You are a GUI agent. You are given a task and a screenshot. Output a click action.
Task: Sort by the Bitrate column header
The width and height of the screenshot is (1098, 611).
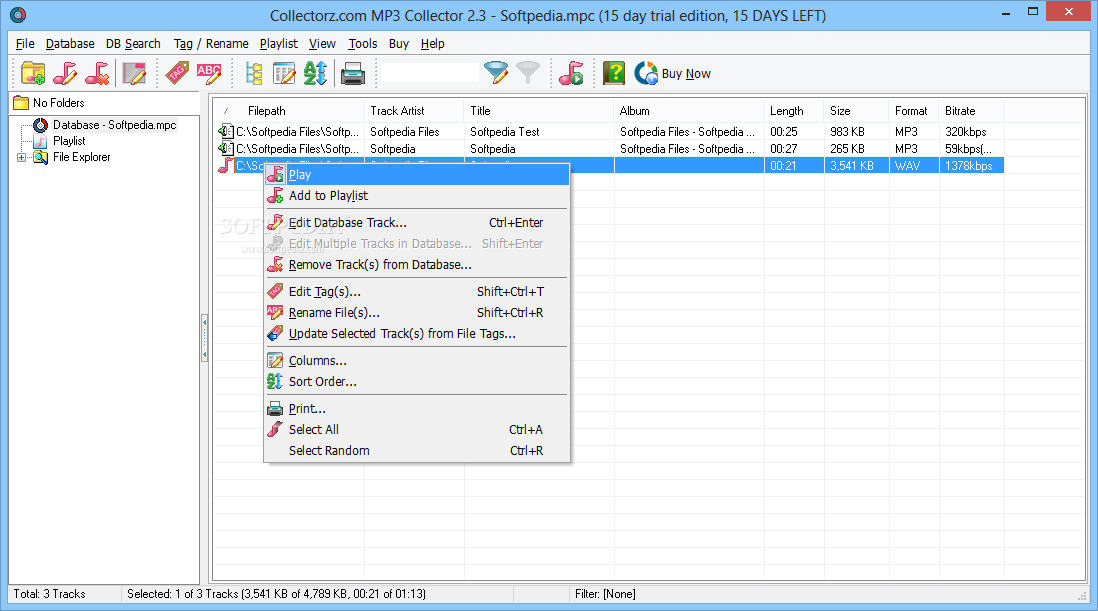pyautogui.click(x=971, y=111)
